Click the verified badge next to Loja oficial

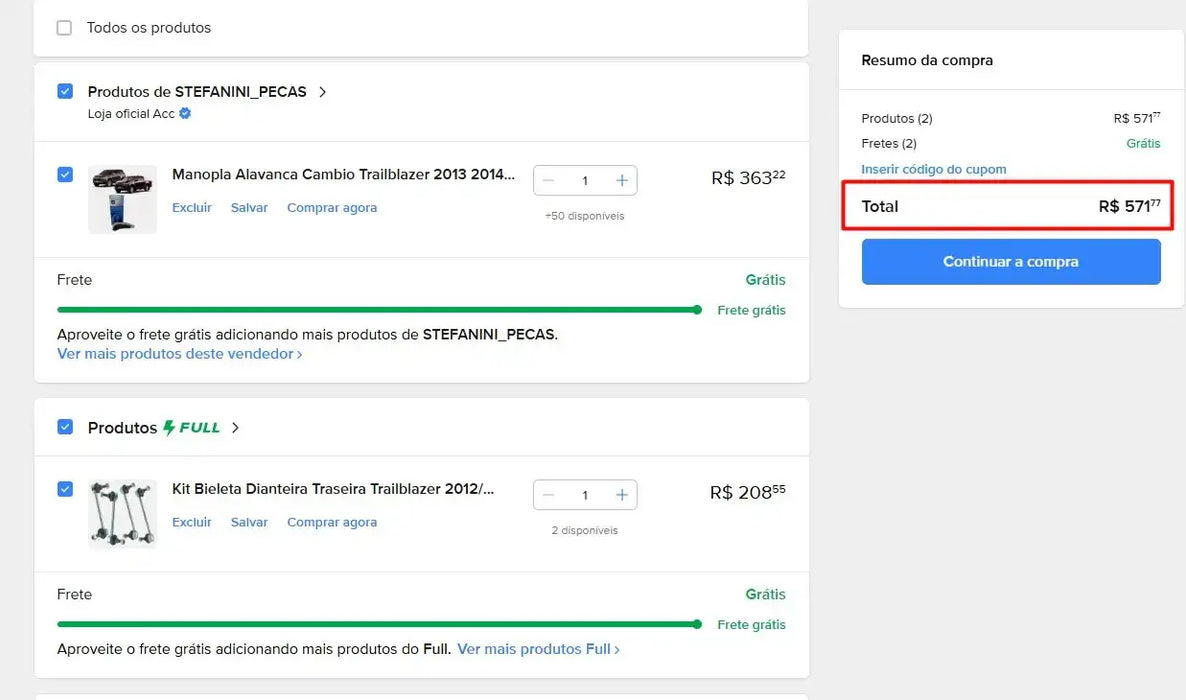(x=185, y=114)
